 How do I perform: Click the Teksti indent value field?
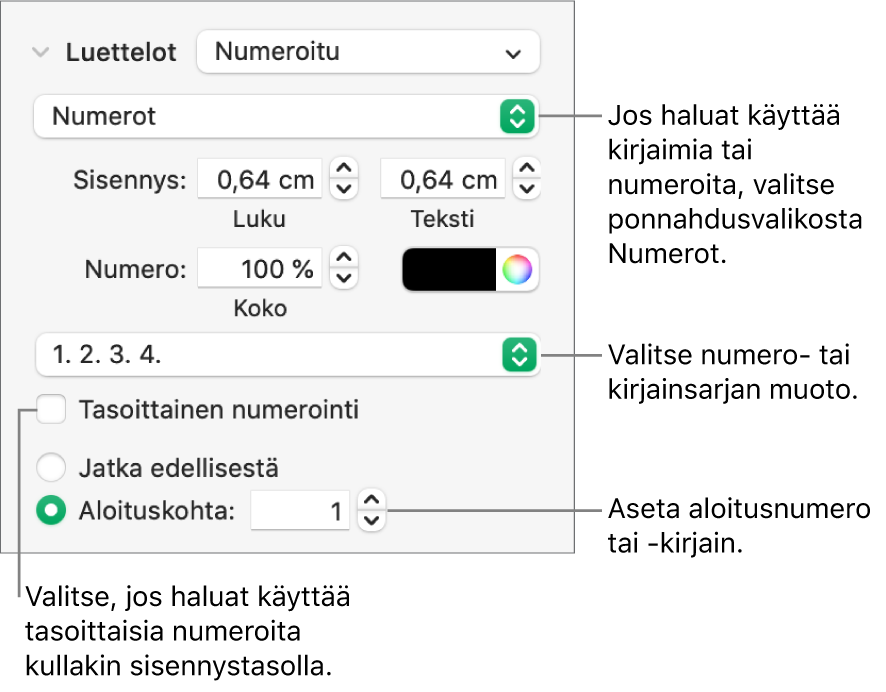[x=441, y=180]
